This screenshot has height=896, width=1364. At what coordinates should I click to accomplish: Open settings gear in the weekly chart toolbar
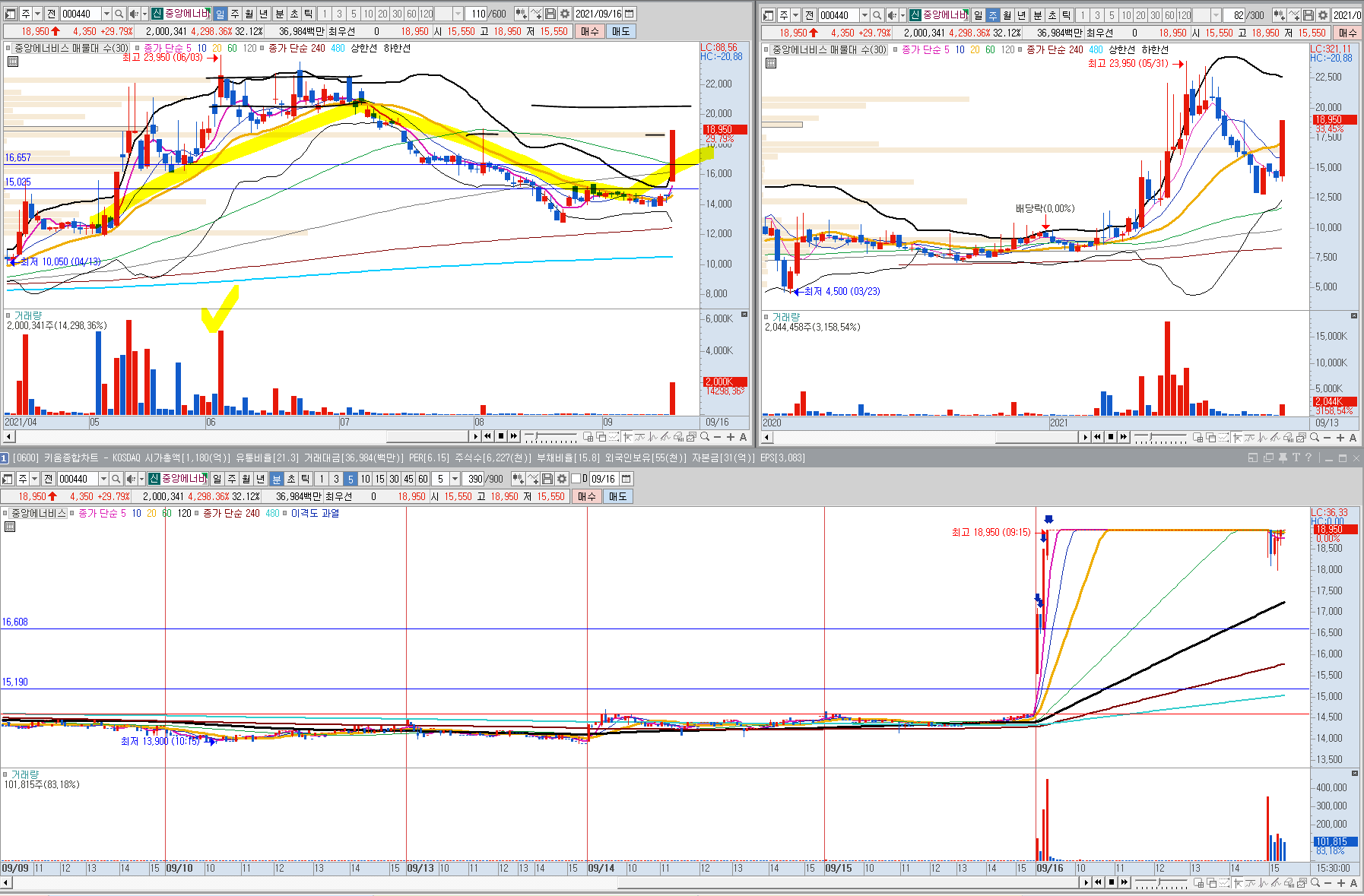coord(1323,15)
